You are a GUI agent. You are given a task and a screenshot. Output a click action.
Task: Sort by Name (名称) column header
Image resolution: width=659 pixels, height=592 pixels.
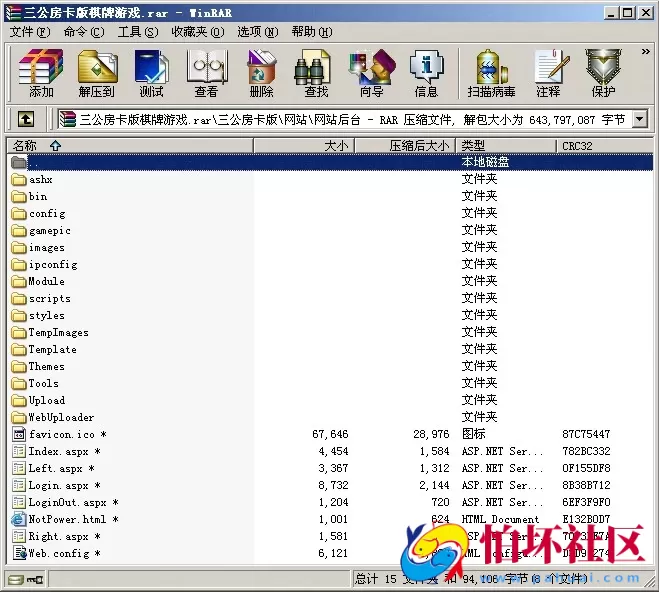click(130, 146)
